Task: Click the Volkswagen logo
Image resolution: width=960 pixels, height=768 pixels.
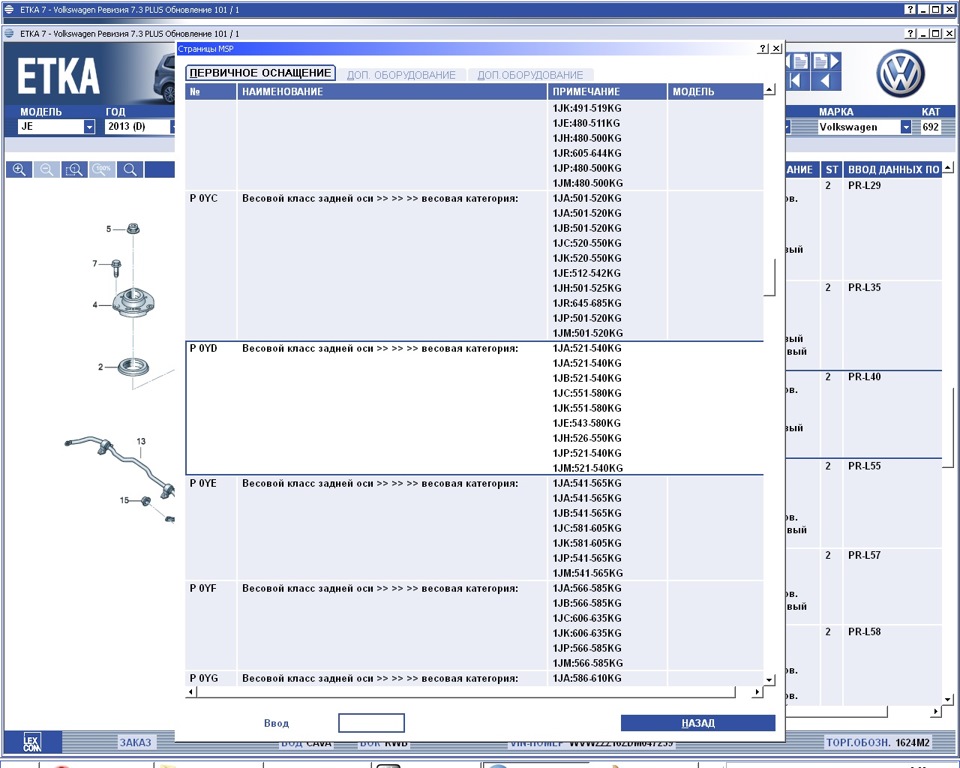Action: 900,73
